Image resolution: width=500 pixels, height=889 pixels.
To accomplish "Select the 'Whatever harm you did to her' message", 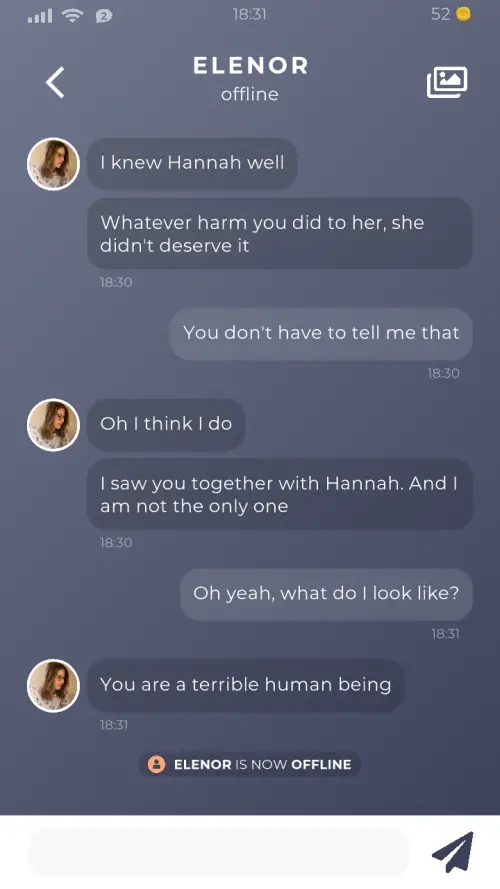I will [280, 234].
